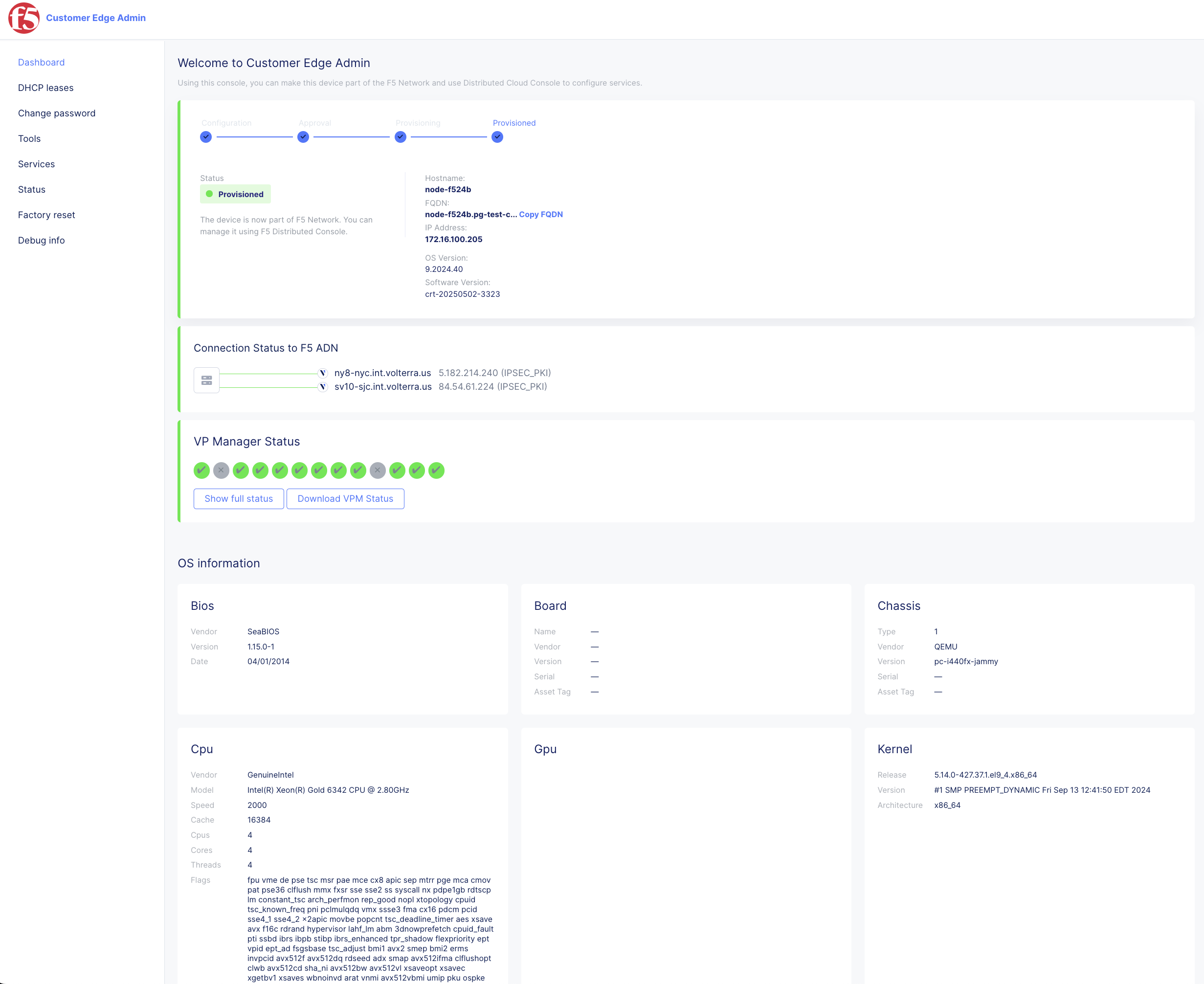Click the Provisioned status badge
The width and height of the screenshot is (1204, 984).
pos(235,195)
